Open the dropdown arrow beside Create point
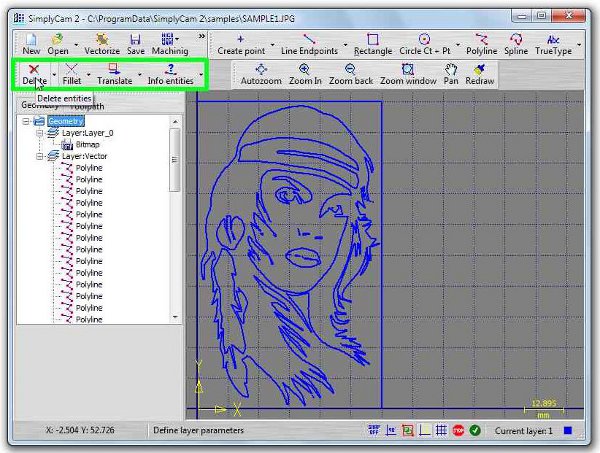Screen dimensions: 600x453 (272, 45)
